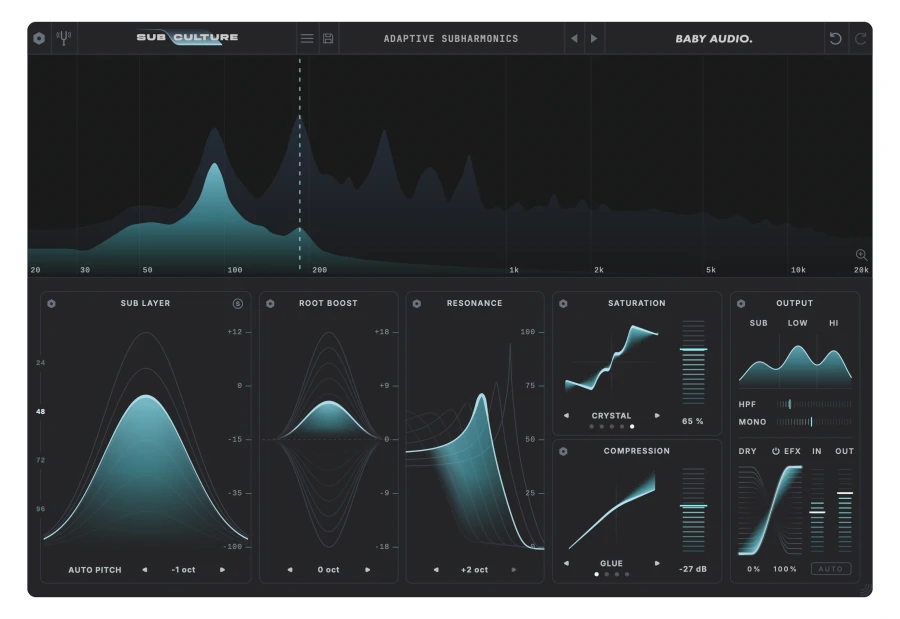Select previous saturation type before CRYSTAL
Screen dimensions: 900x619
567,415
